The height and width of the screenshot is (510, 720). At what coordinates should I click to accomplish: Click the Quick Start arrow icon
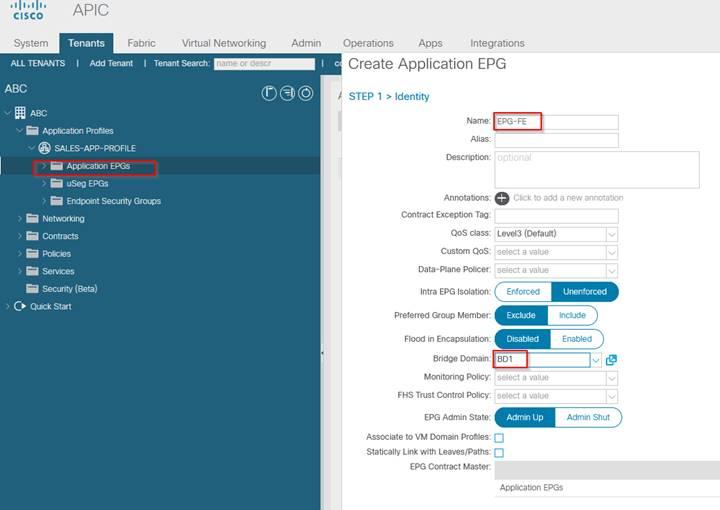click(x=20, y=306)
